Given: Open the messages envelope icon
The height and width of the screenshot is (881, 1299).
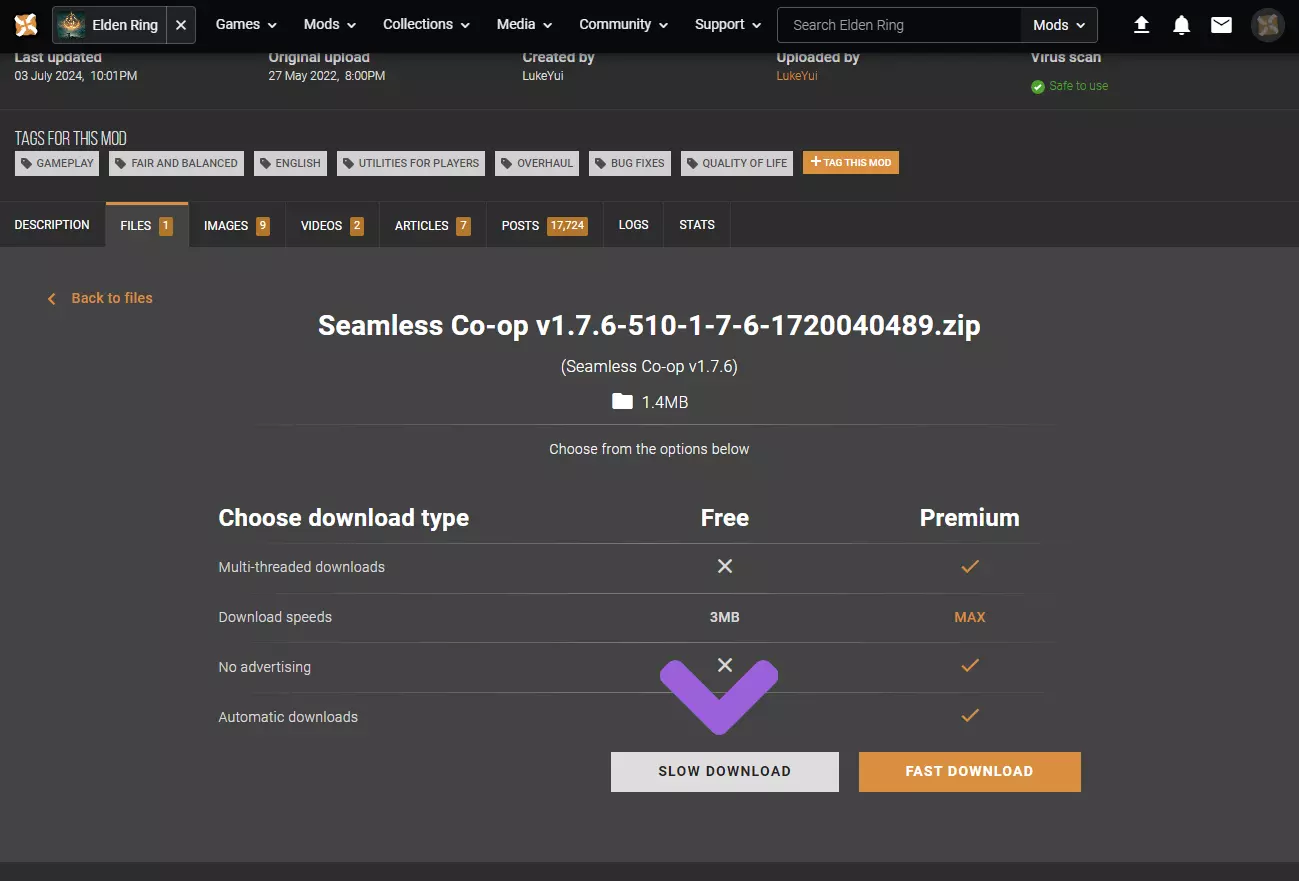Looking at the screenshot, I should (x=1221, y=25).
